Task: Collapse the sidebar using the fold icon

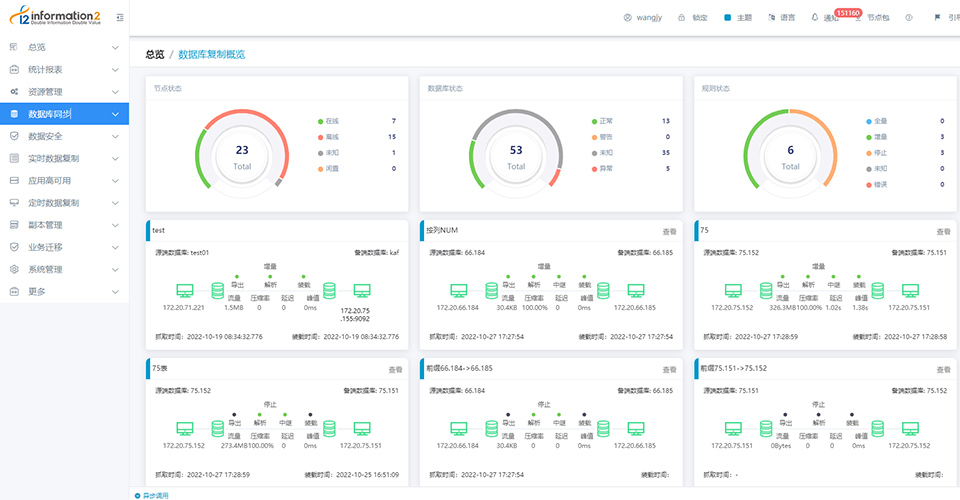Action: click(x=120, y=18)
